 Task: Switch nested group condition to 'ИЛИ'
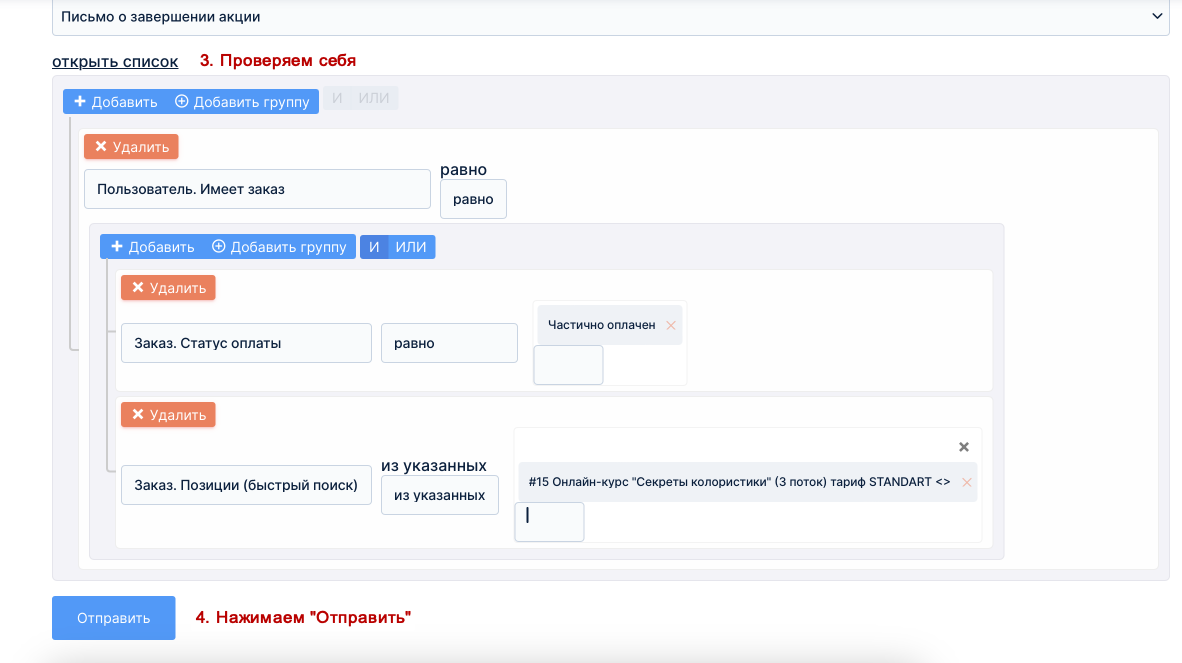pyautogui.click(x=411, y=247)
